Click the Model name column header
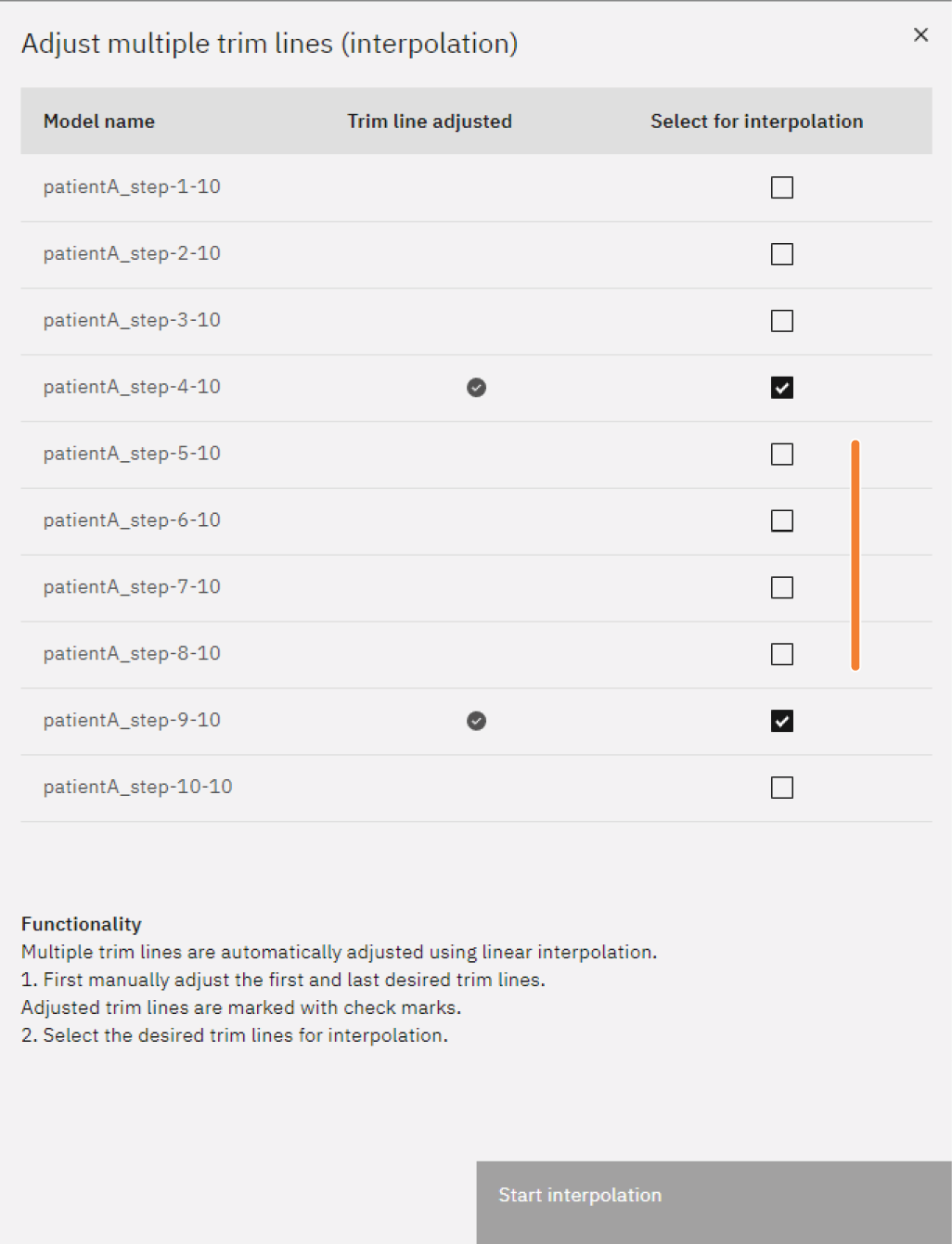 tap(99, 122)
